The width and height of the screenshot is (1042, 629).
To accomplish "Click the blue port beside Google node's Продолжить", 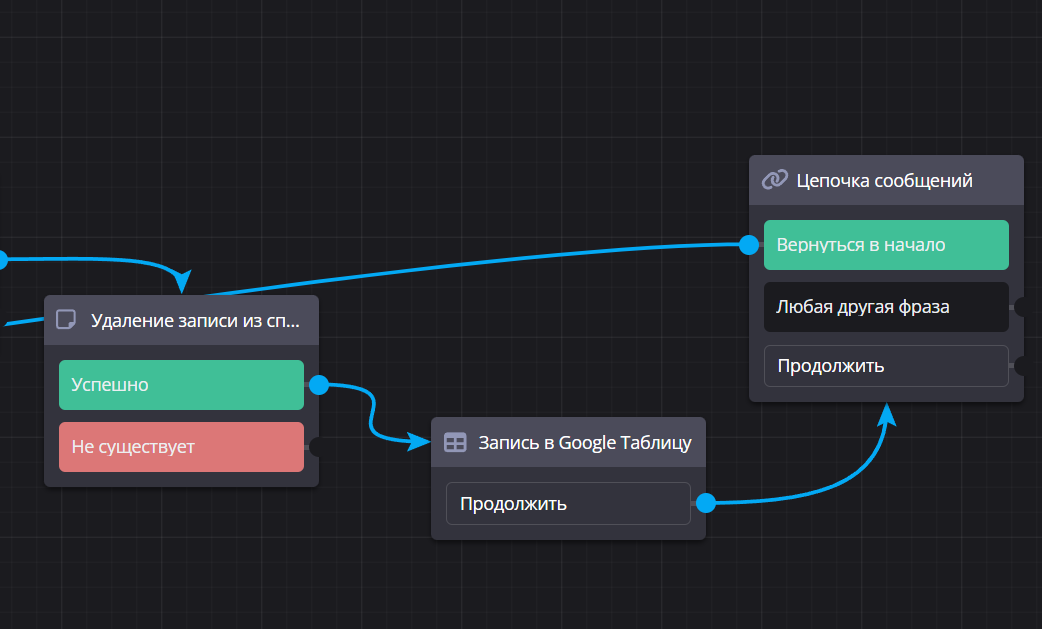I will pos(705,503).
